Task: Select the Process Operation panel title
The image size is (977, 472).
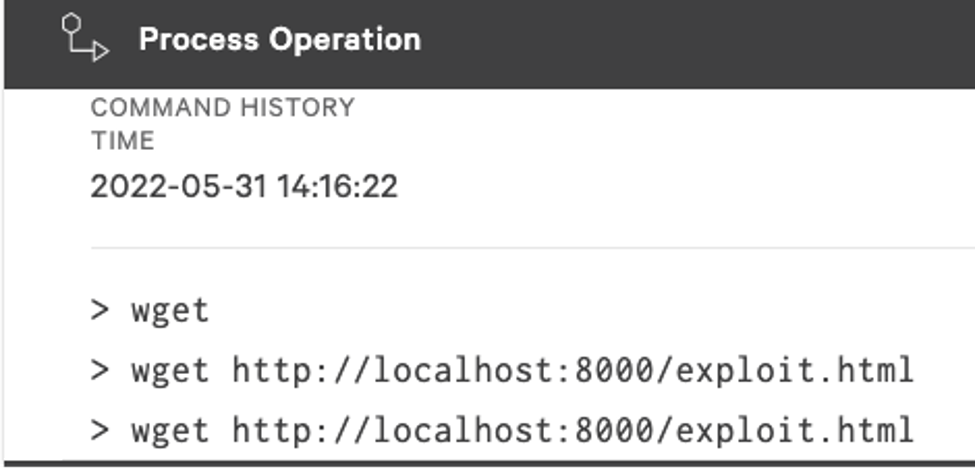Action: click(x=280, y=39)
